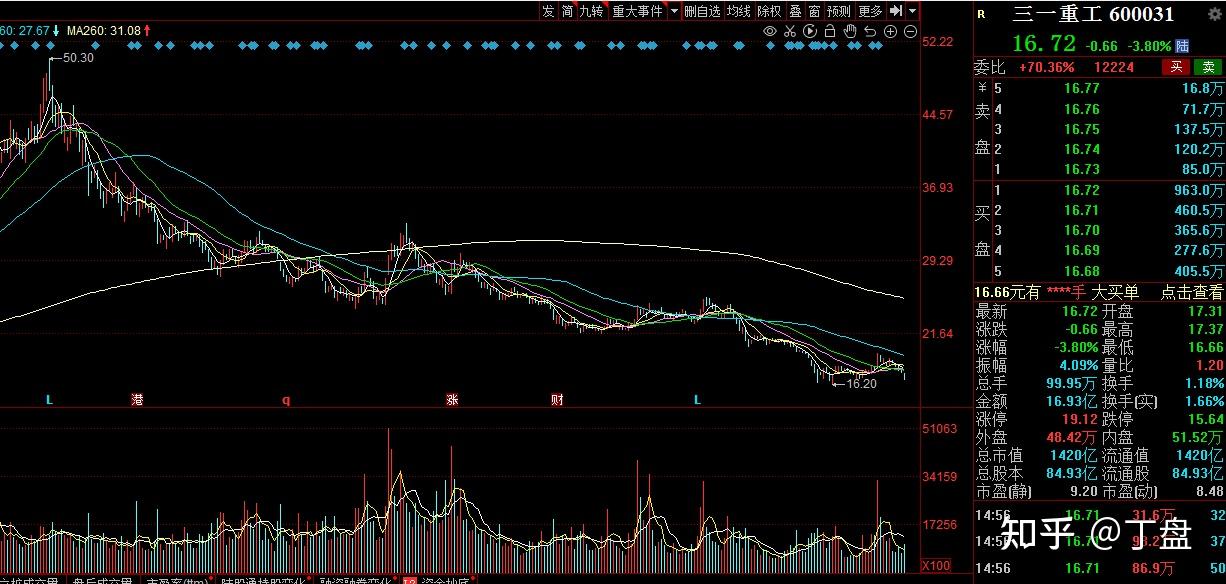This screenshot has width=1226, height=584.
Task: Open the dropdown arrow next to 重大事件
Action: (x=674, y=11)
